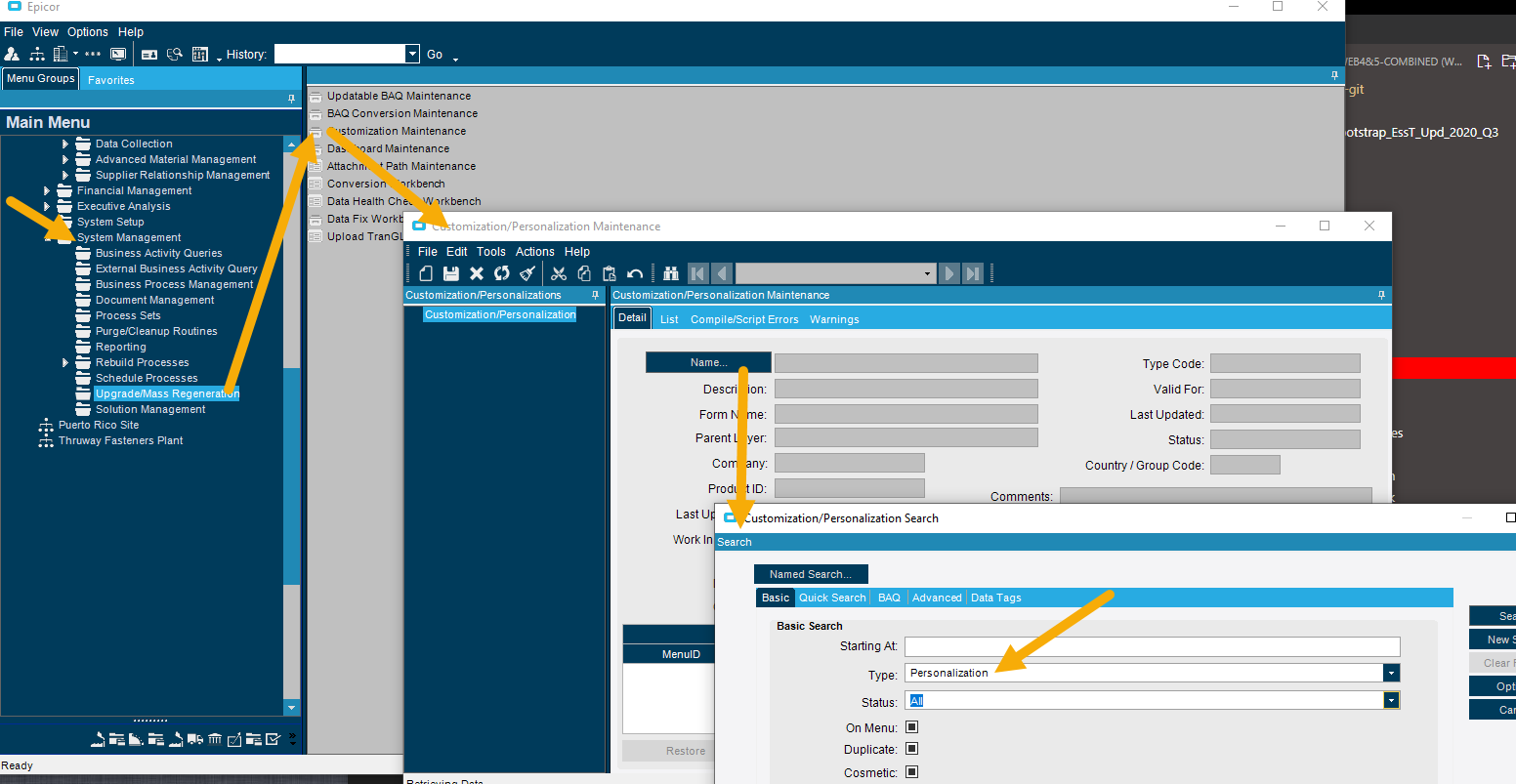Open Updatable BAQ Maintenance item
1516x784 pixels.
point(399,96)
